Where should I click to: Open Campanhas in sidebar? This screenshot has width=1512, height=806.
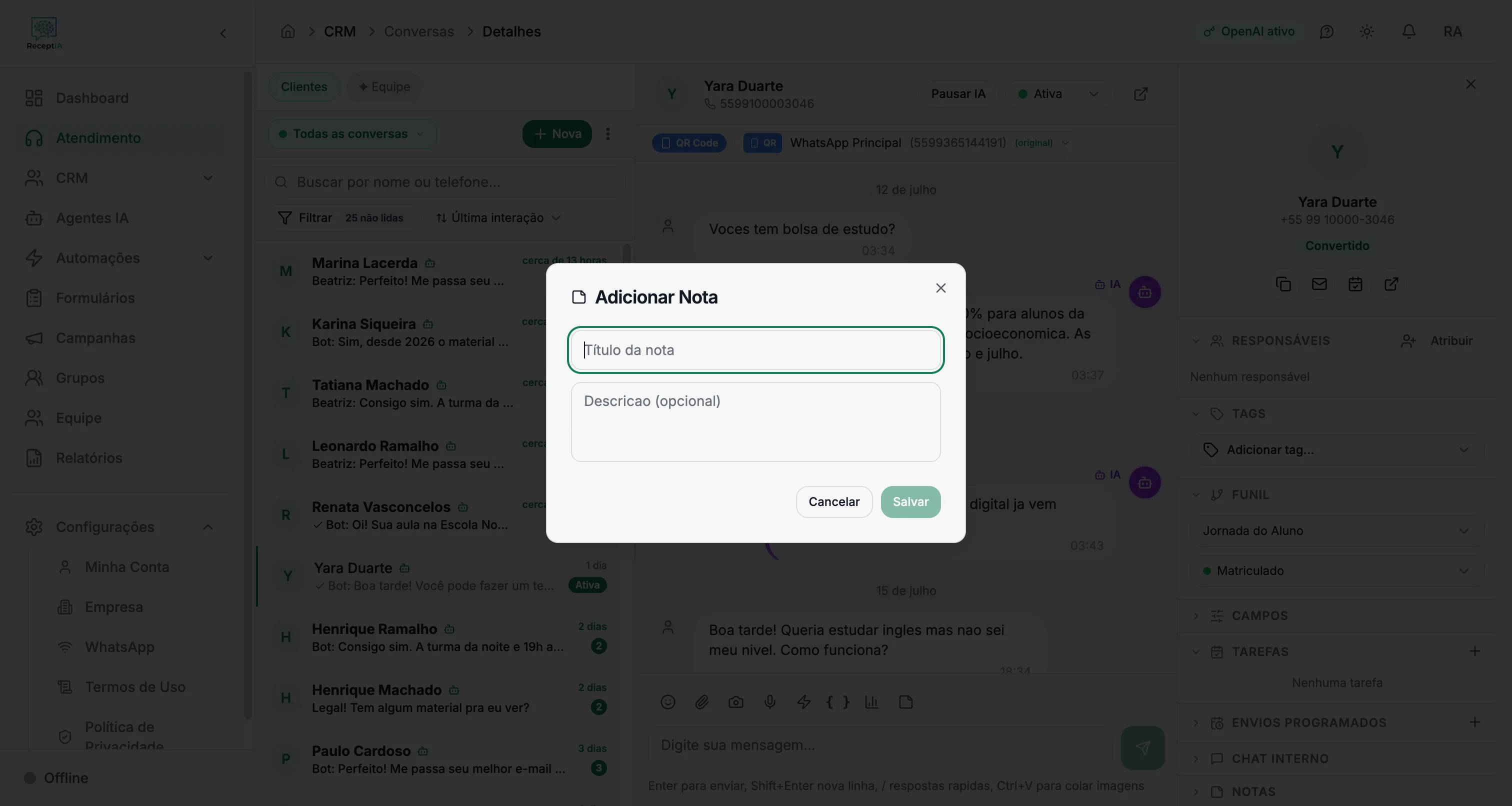[x=119, y=338]
